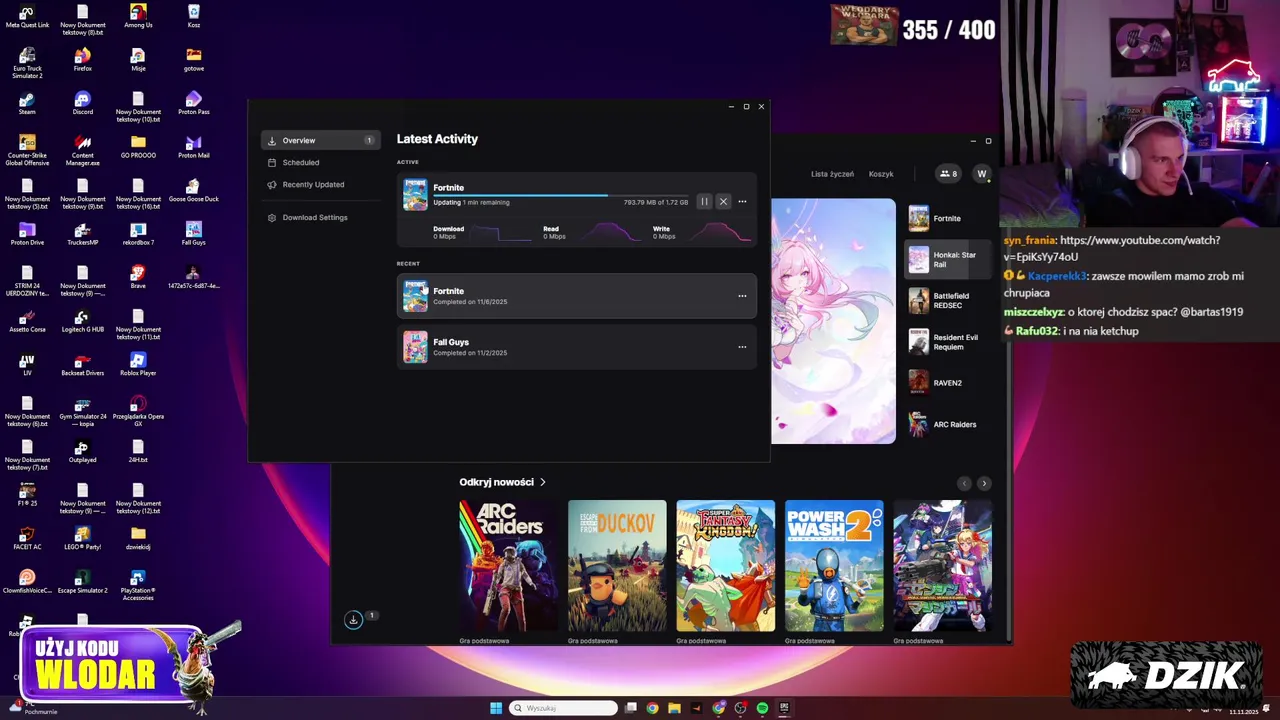Open Euro Truck Simulator 2 shortcut
This screenshot has height=720, width=1280.
point(27,62)
